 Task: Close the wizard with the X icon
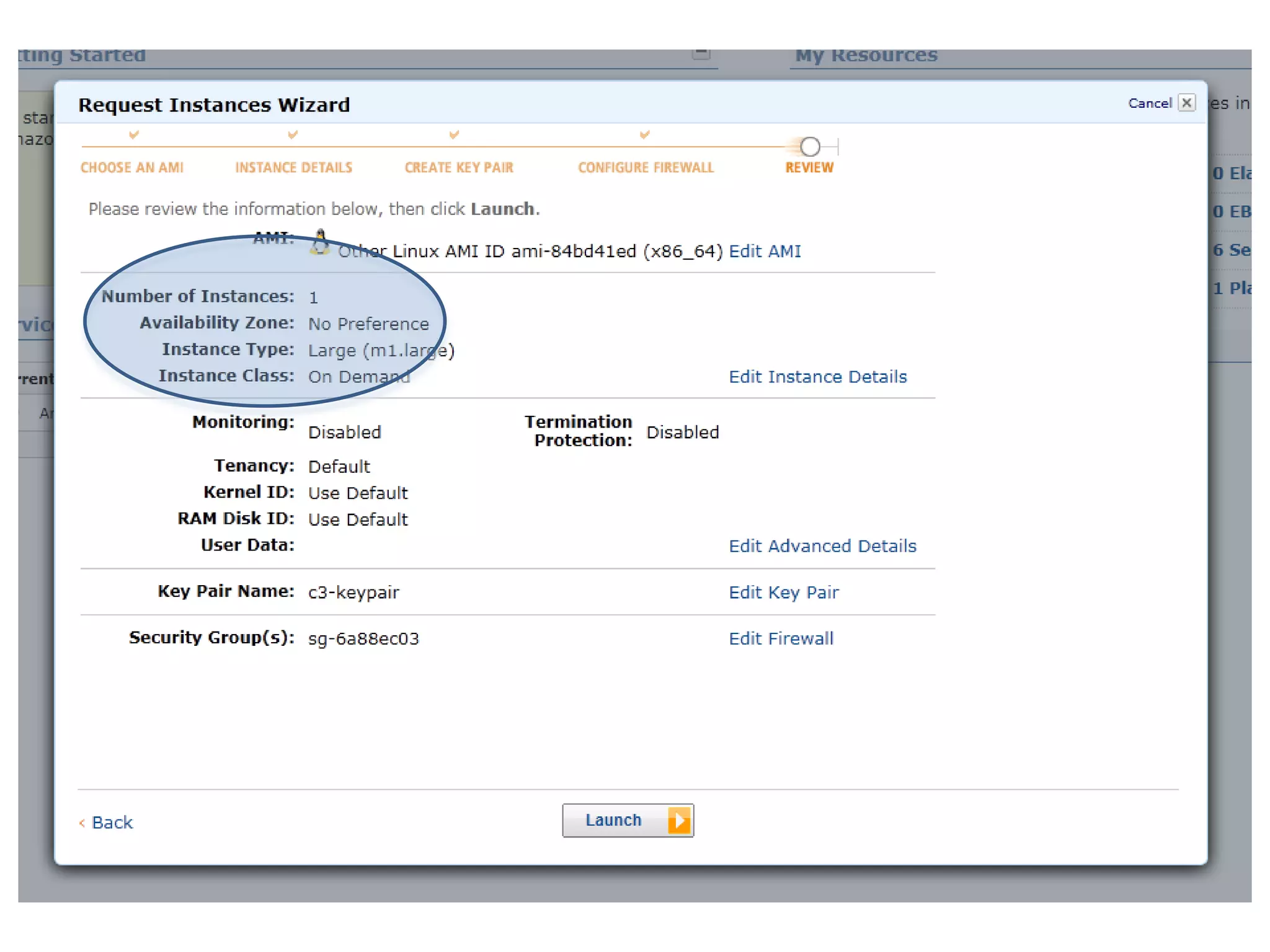coord(1186,103)
